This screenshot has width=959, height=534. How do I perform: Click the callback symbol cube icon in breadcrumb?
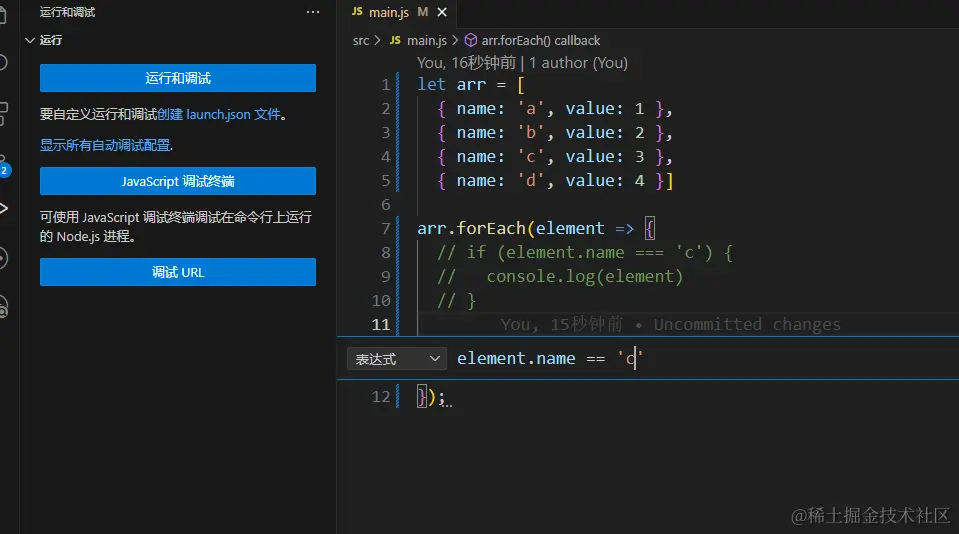pos(470,40)
